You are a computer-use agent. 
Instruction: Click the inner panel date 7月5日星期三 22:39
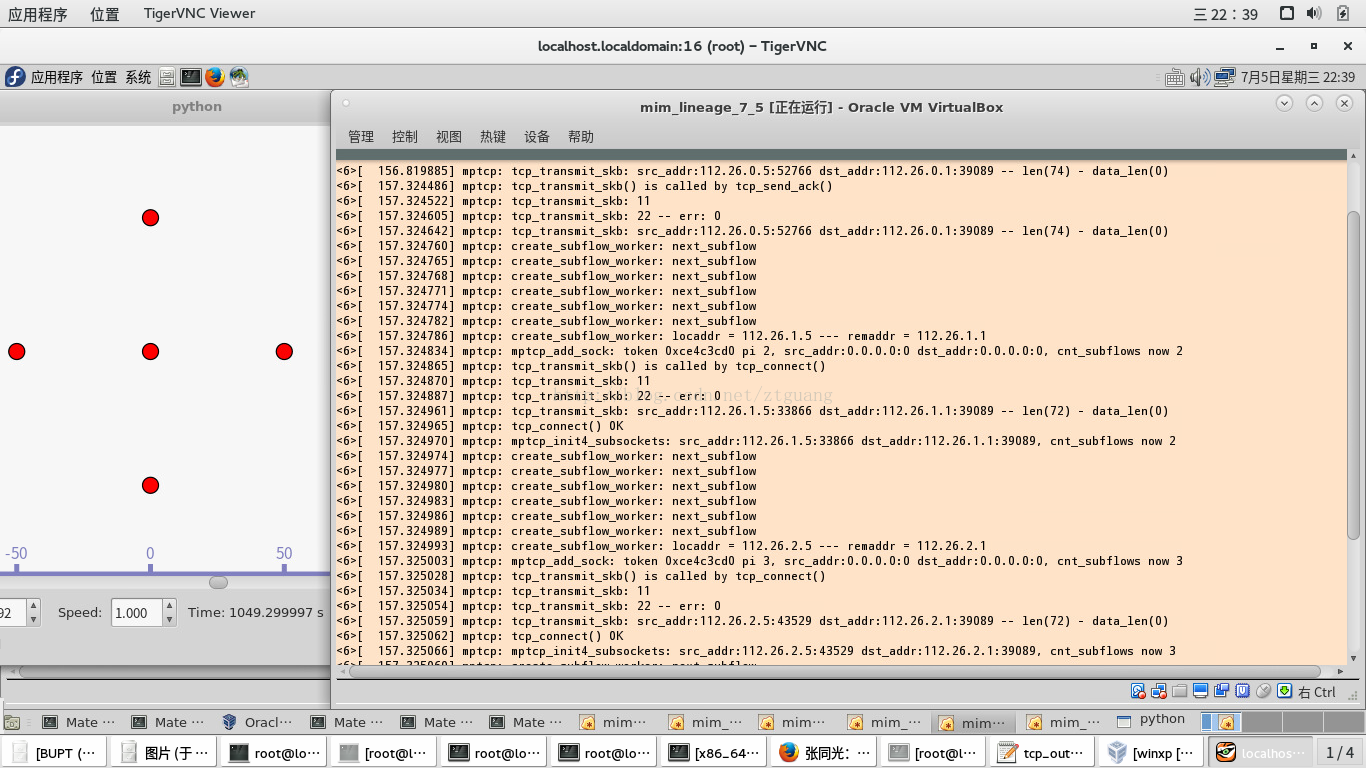point(1298,77)
